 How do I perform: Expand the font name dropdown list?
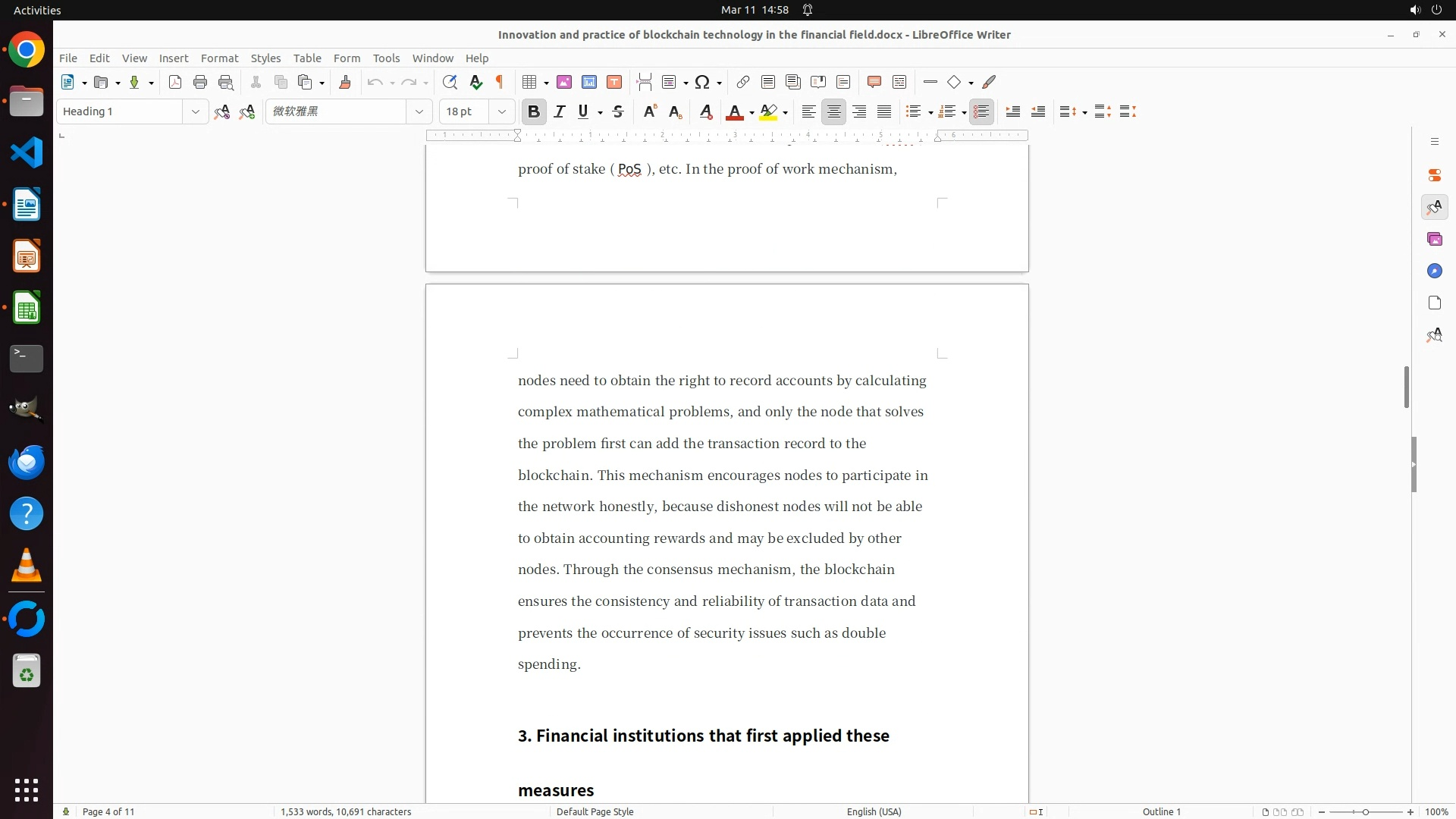(419, 111)
